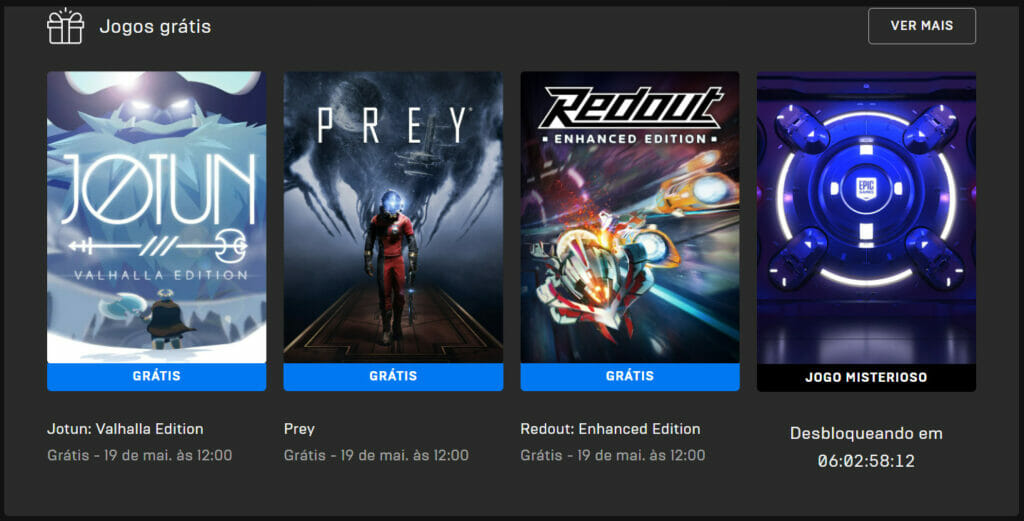Click the Desbloqueando em text
Image resolution: width=1024 pixels, height=521 pixels.
(866, 434)
